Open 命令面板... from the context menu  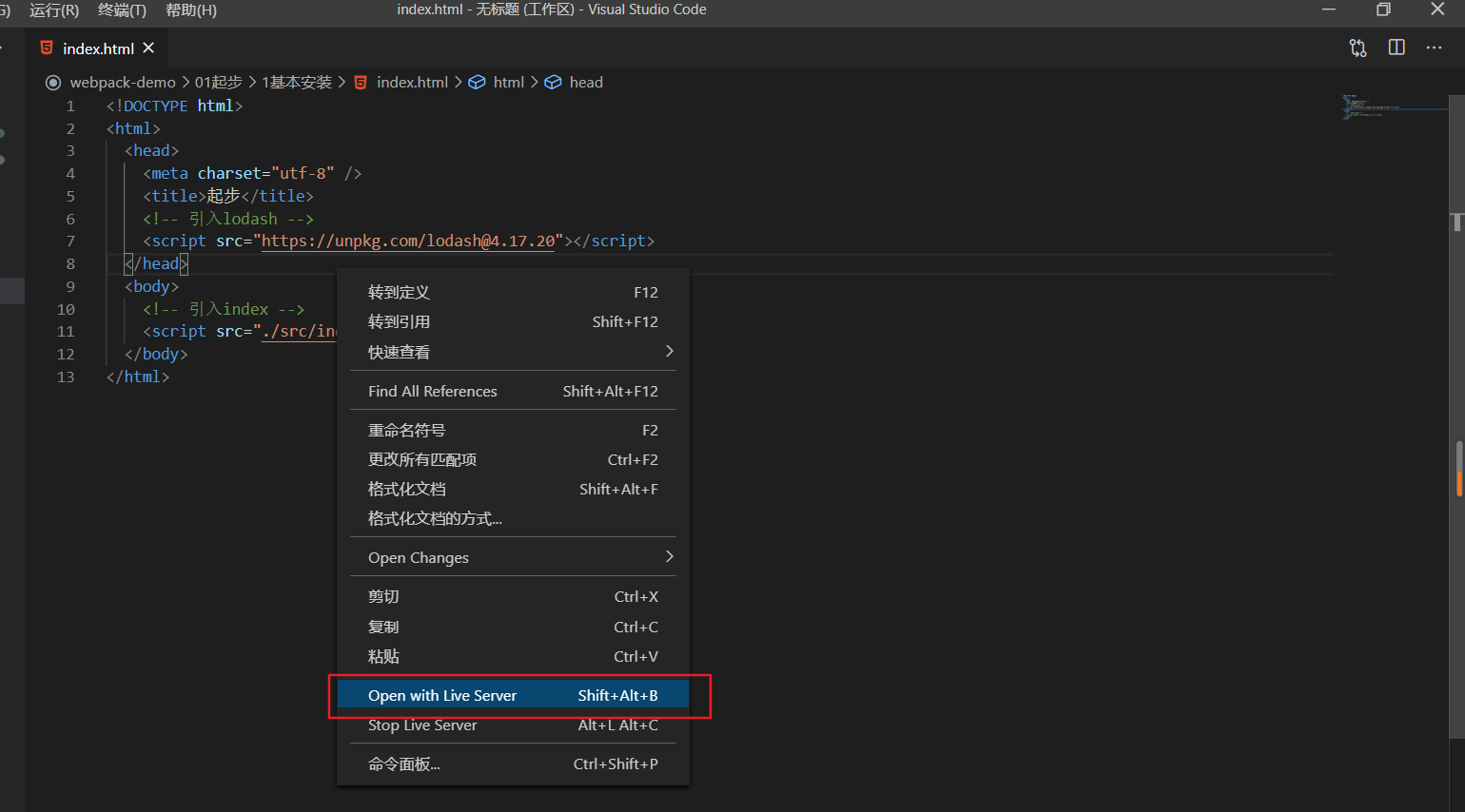pyautogui.click(x=514, y=764)
